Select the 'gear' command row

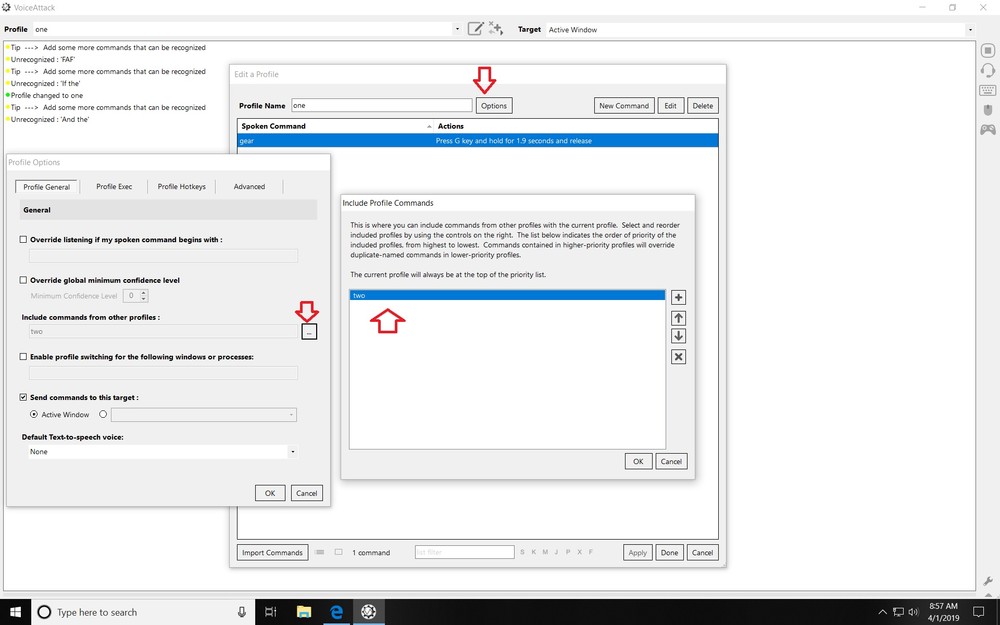click(478, 140)
